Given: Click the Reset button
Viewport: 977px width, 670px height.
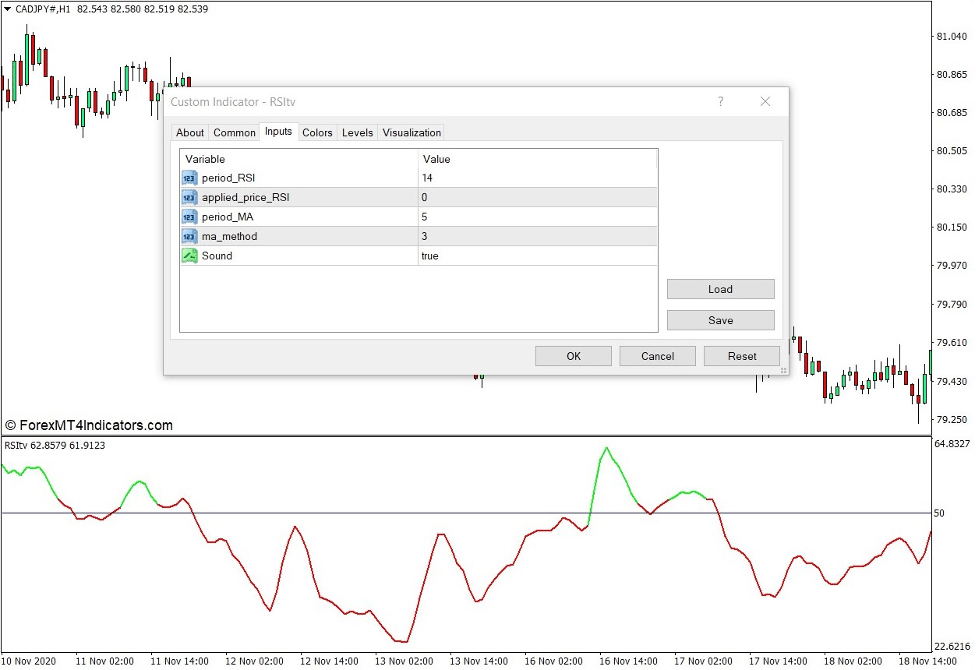Looking at the screenshot, I should point(741,355).
